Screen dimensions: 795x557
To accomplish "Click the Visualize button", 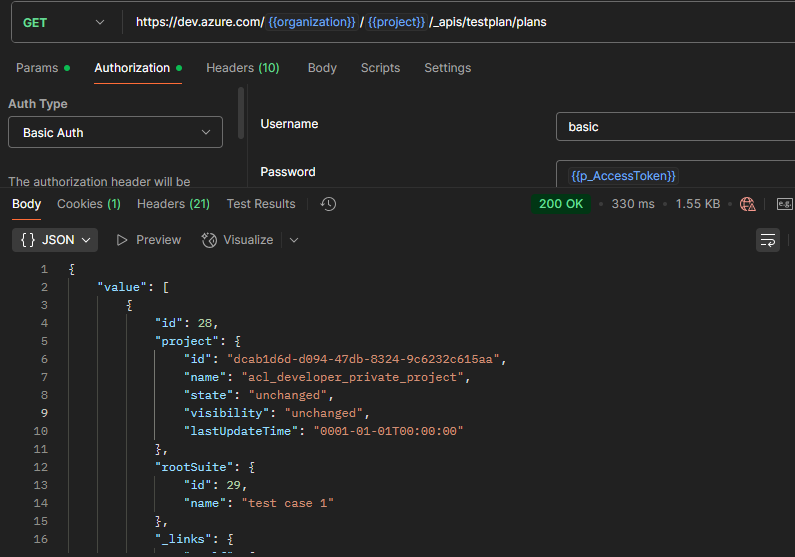I will click(237, 240).
